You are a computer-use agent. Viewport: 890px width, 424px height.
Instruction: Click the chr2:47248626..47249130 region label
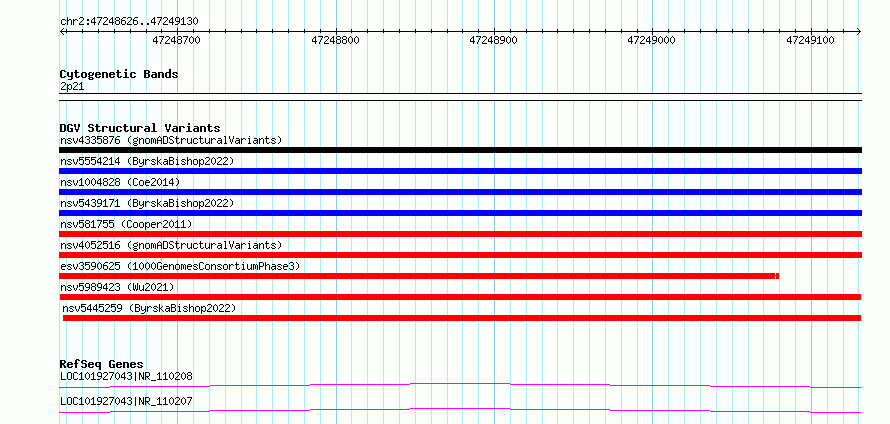129,22
